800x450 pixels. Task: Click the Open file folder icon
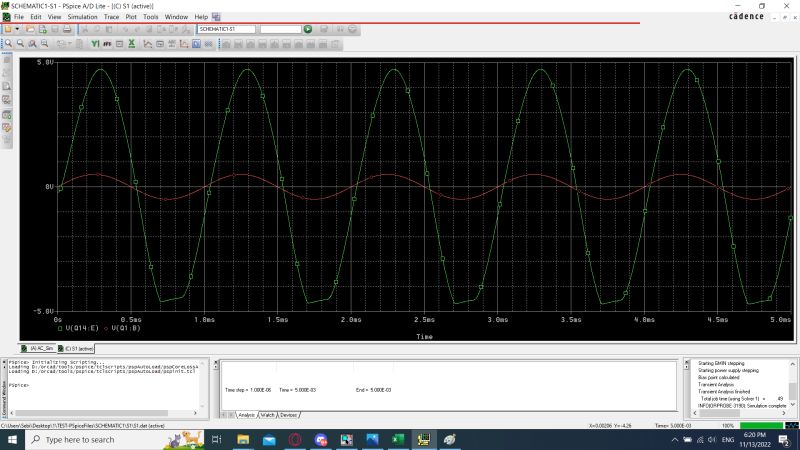(x=30, y=30)
